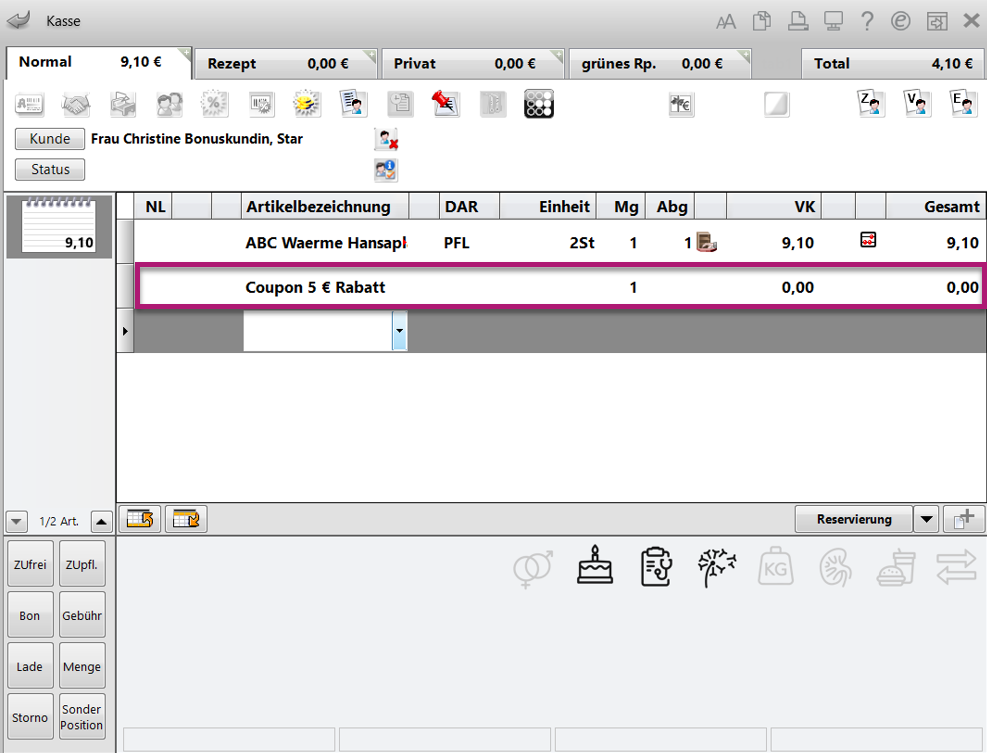Click the price change icon in ABC Waerme row

coord(868,240)
